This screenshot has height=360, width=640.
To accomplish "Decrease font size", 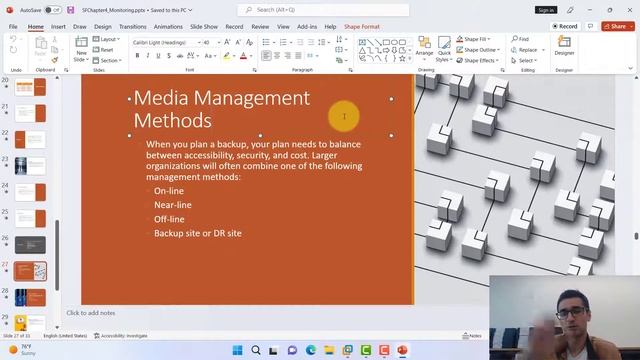I will coord(238,42).
